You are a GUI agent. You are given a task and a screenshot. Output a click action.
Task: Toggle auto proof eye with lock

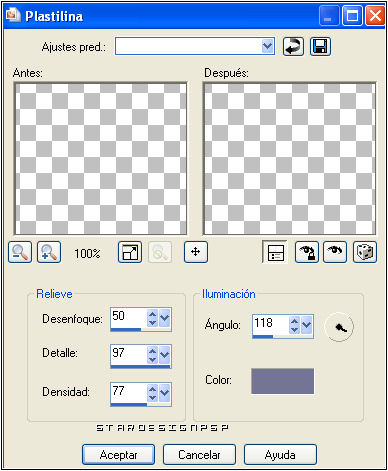pos(307,252)
